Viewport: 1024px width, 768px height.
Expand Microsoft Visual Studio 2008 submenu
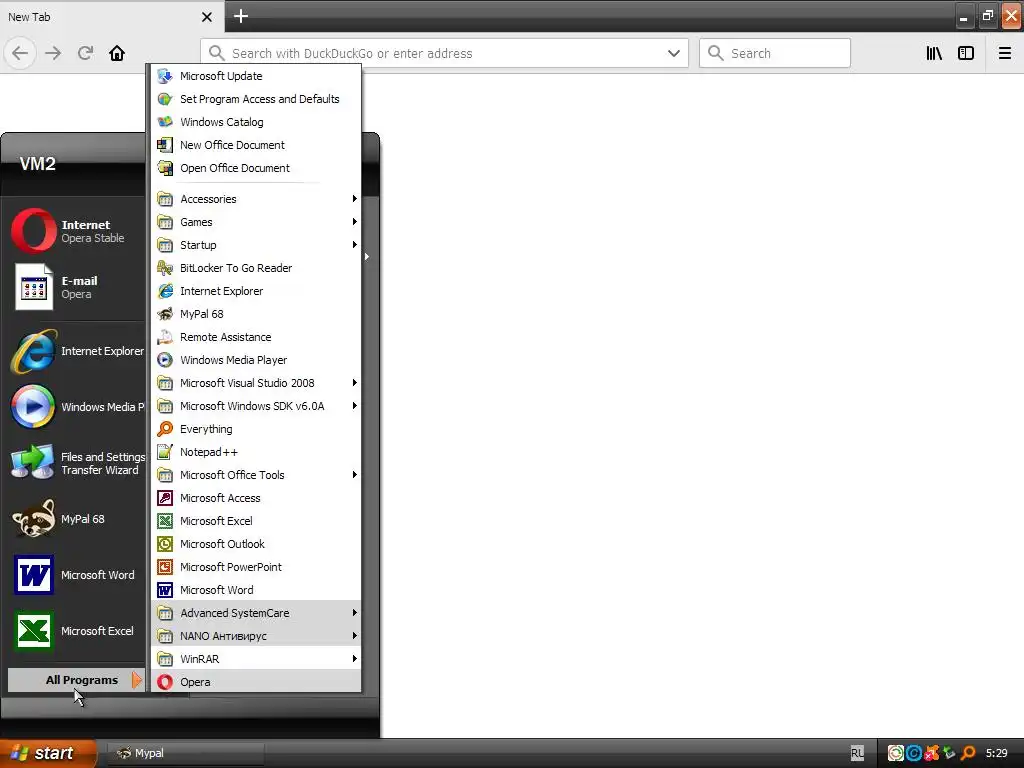point(256,383)
